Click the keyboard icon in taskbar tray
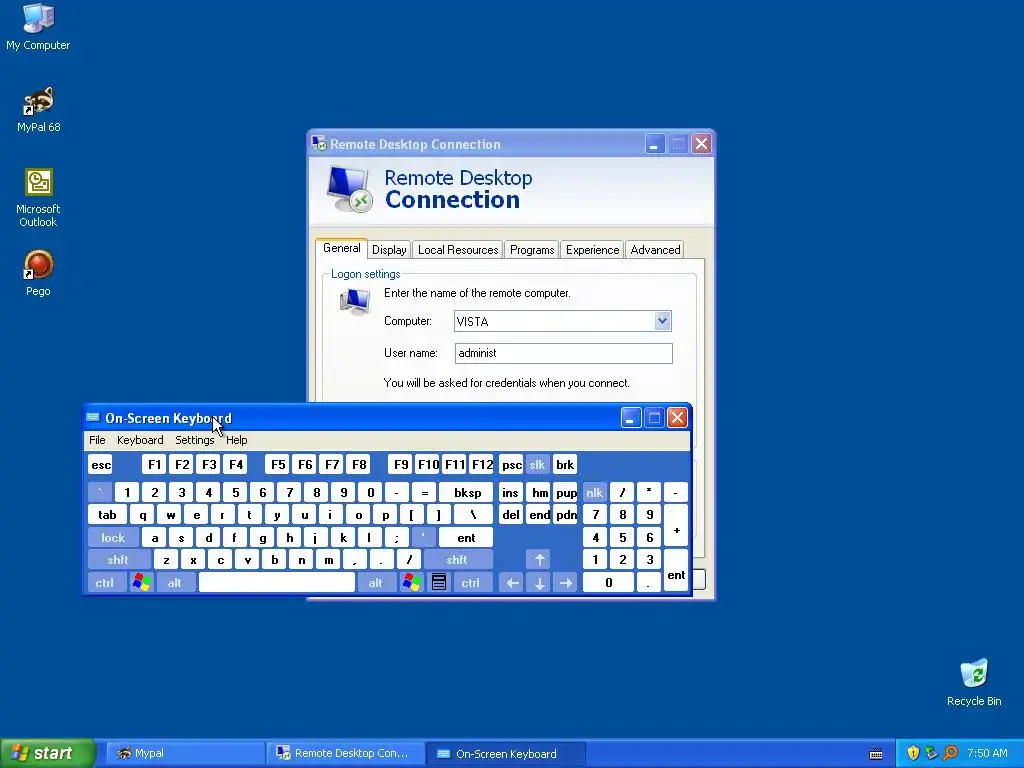This screenshot has width=1024, height=768. [876, 754]
